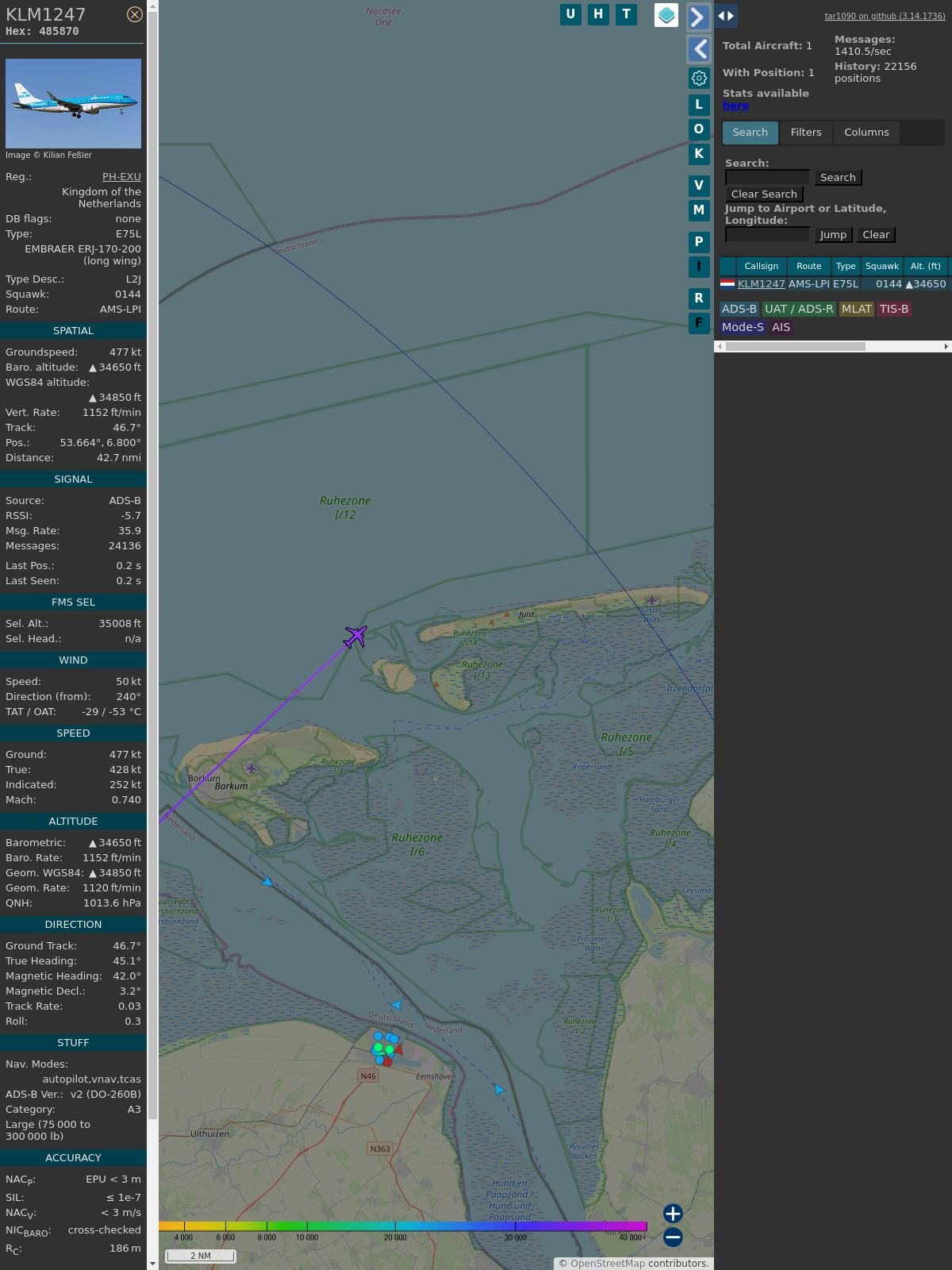
Task: Open the Stats available here link
Action: pos(735,106)
